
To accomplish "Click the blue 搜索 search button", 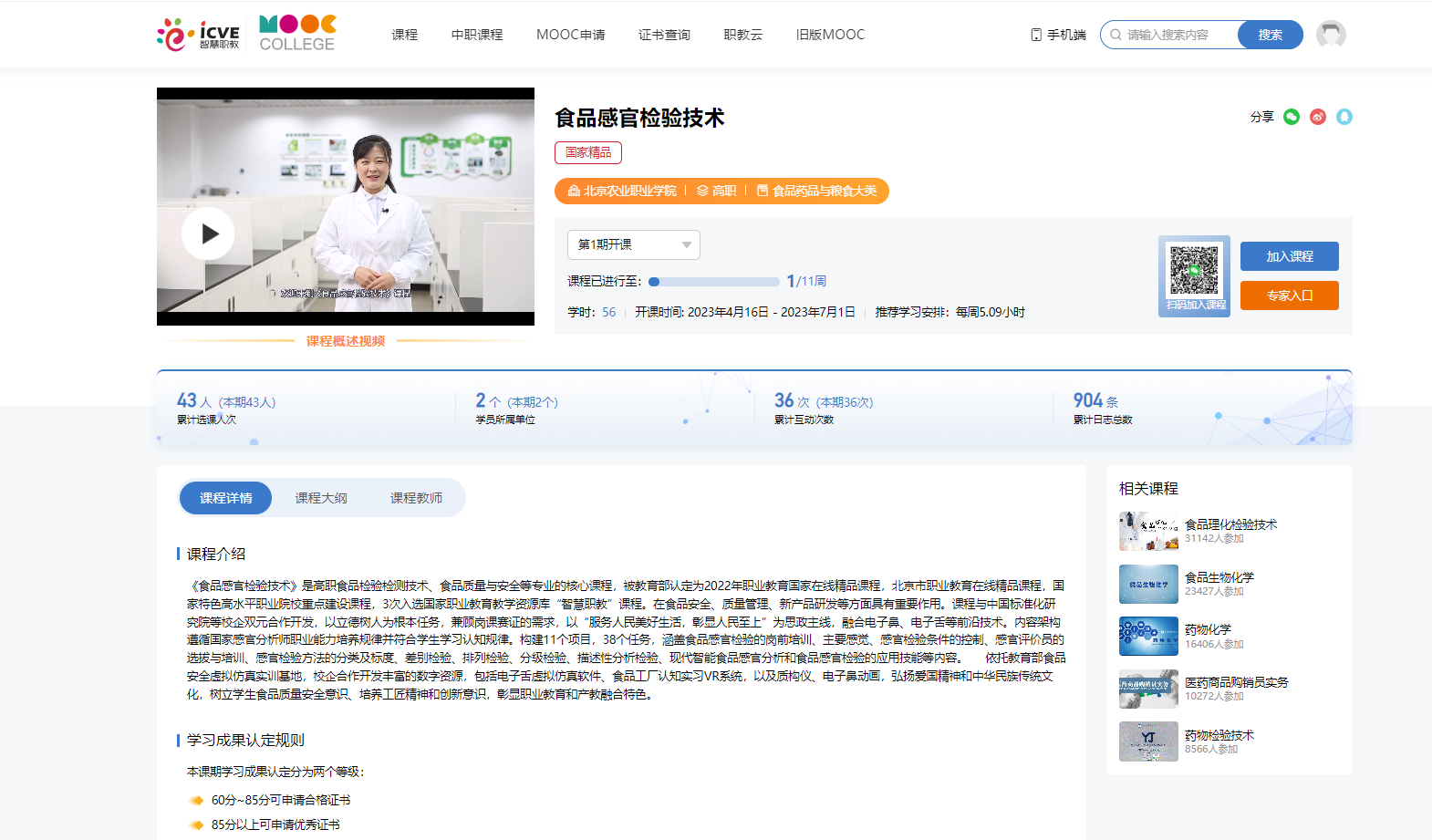I will pyautogui.click(x=1270, y=35).
